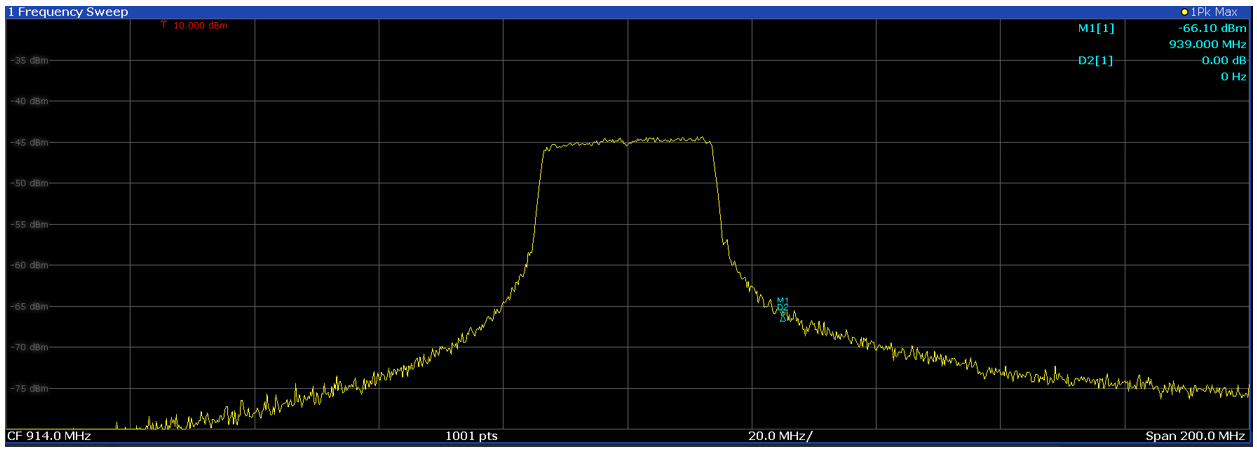Click the red 10.000 dBm level text

click(x=200, y=25)
